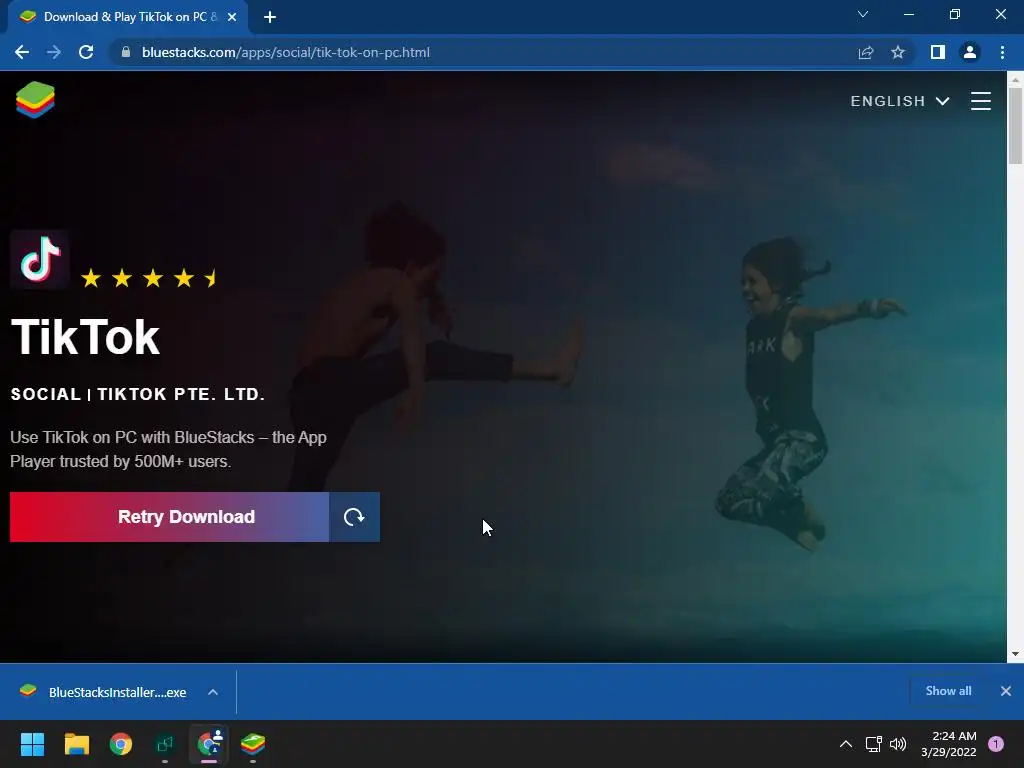Click the Retry Download button

(169, 517)
